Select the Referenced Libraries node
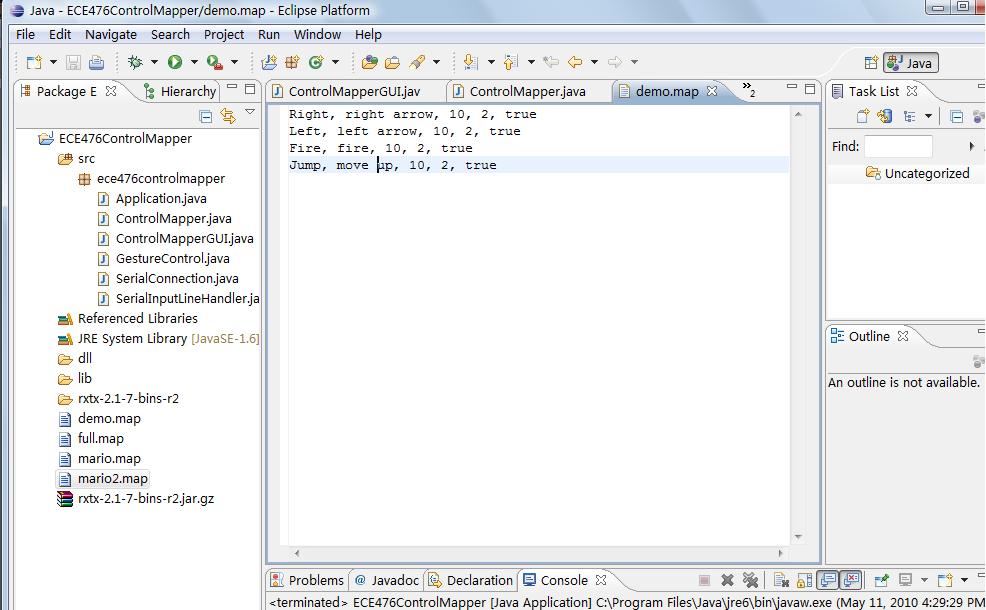986x610 pixels. point(137,318)
